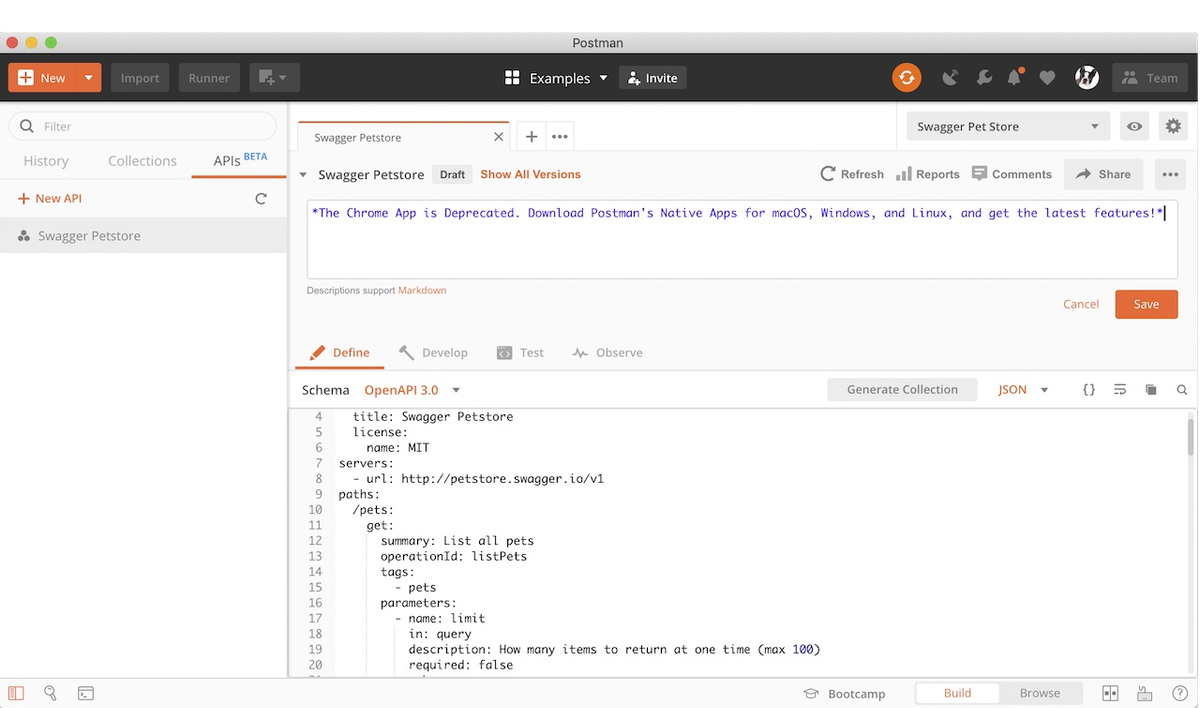Open the OpenAPI 3.0 schema type dropdown
This screenshot has width=1200, height=708.
tap(412, 390)
